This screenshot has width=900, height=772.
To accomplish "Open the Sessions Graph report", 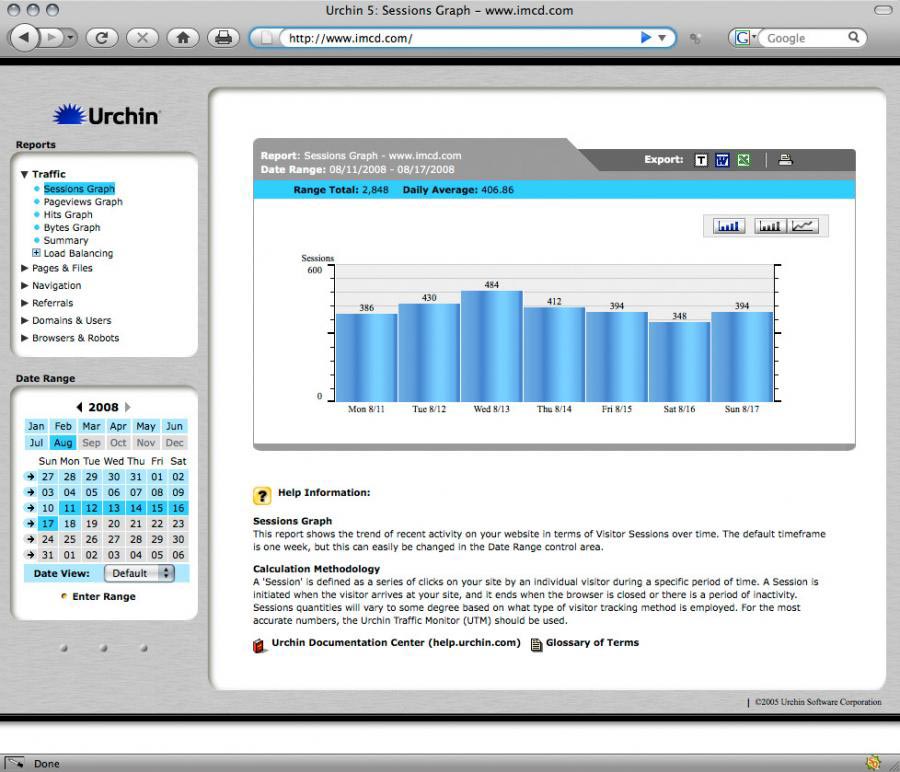I will (x=79, y=189).
